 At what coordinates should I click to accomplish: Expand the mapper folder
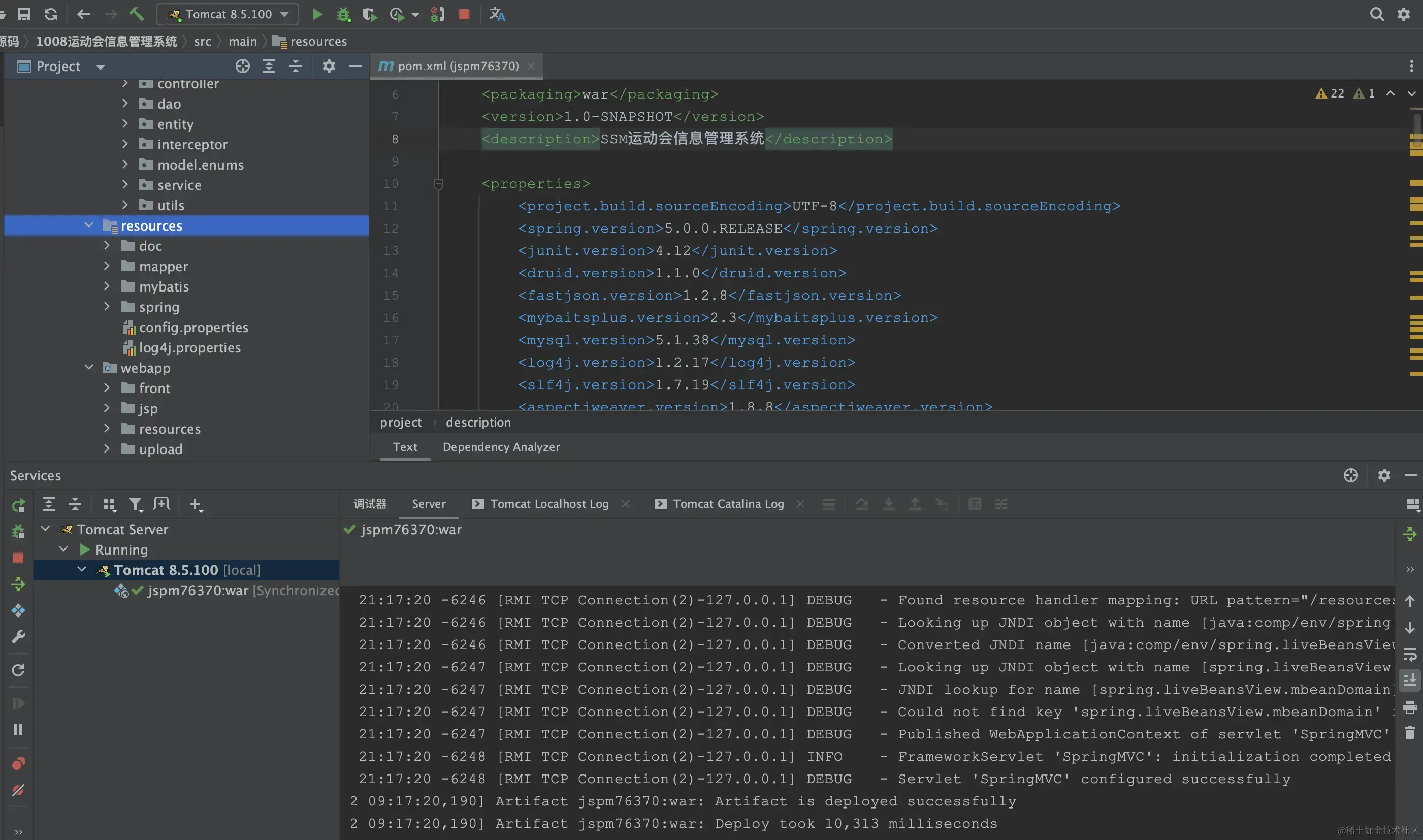[x=107, y=266]
